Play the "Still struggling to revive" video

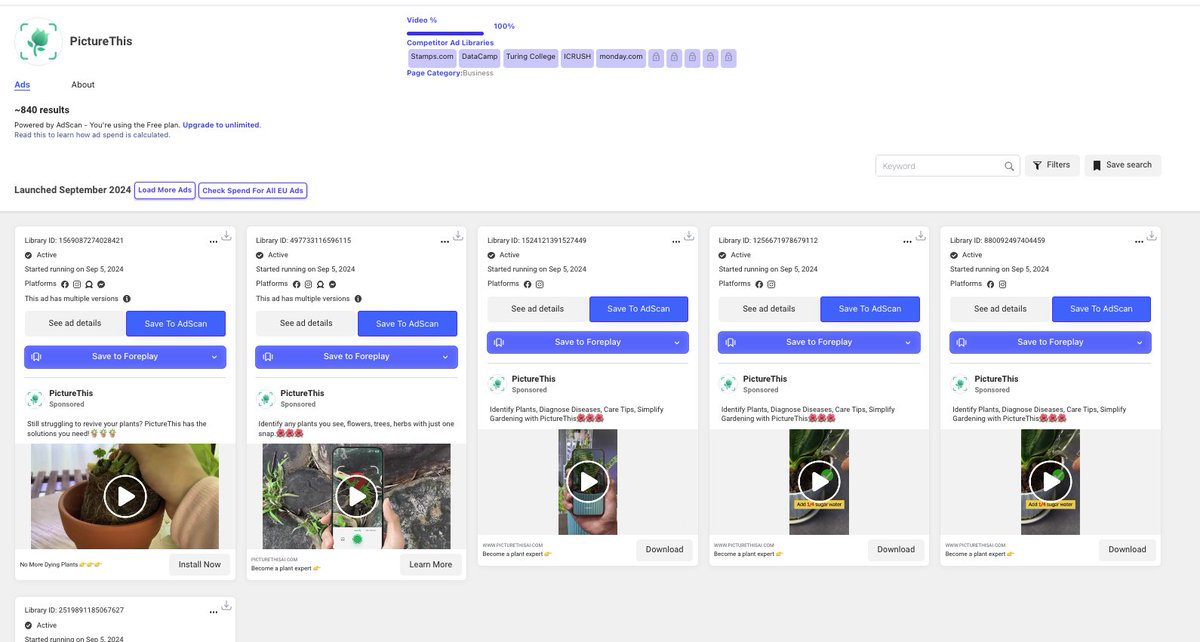click(125, 496)
